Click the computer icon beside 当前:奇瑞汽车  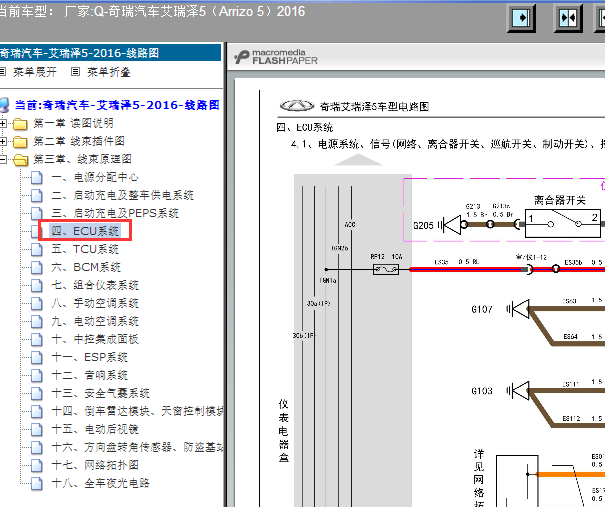click(x=4, y=105)
